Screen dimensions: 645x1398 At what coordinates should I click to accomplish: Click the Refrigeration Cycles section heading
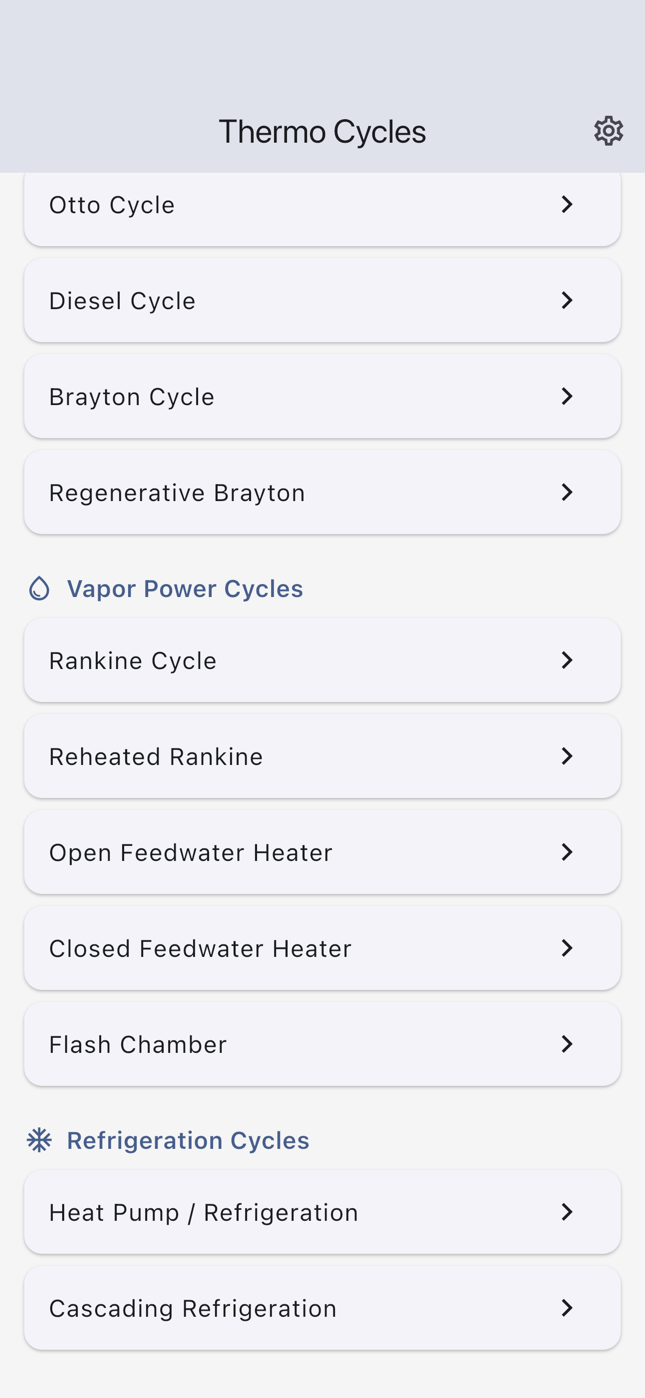(x=188, y=1140)
